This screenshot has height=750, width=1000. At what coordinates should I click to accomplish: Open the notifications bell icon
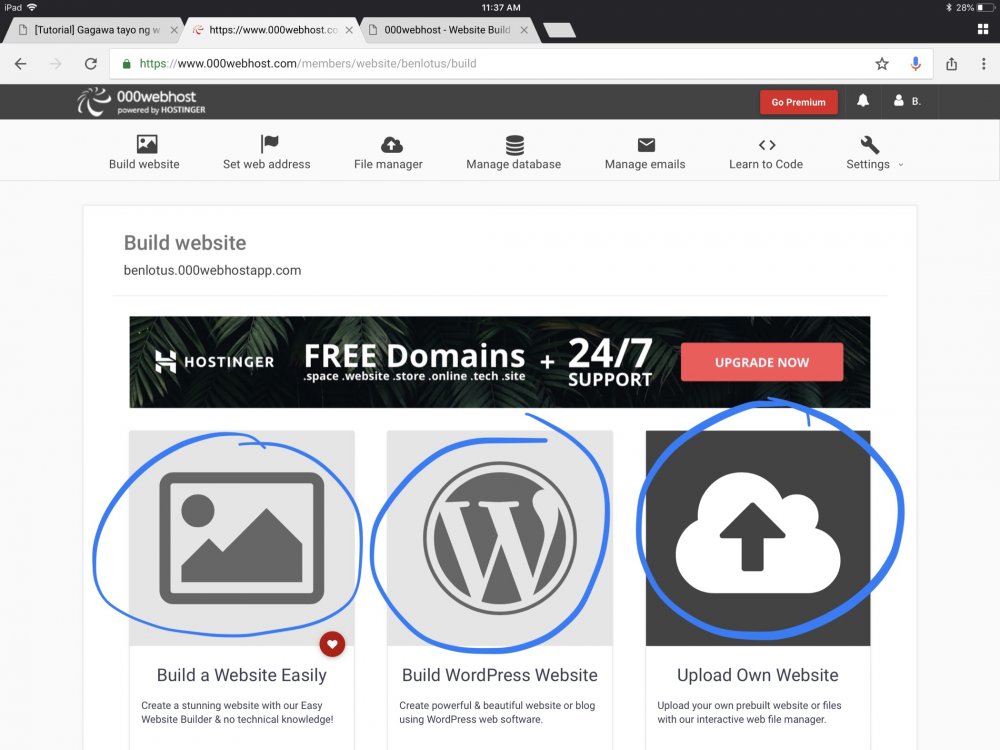tap(862, 101)
